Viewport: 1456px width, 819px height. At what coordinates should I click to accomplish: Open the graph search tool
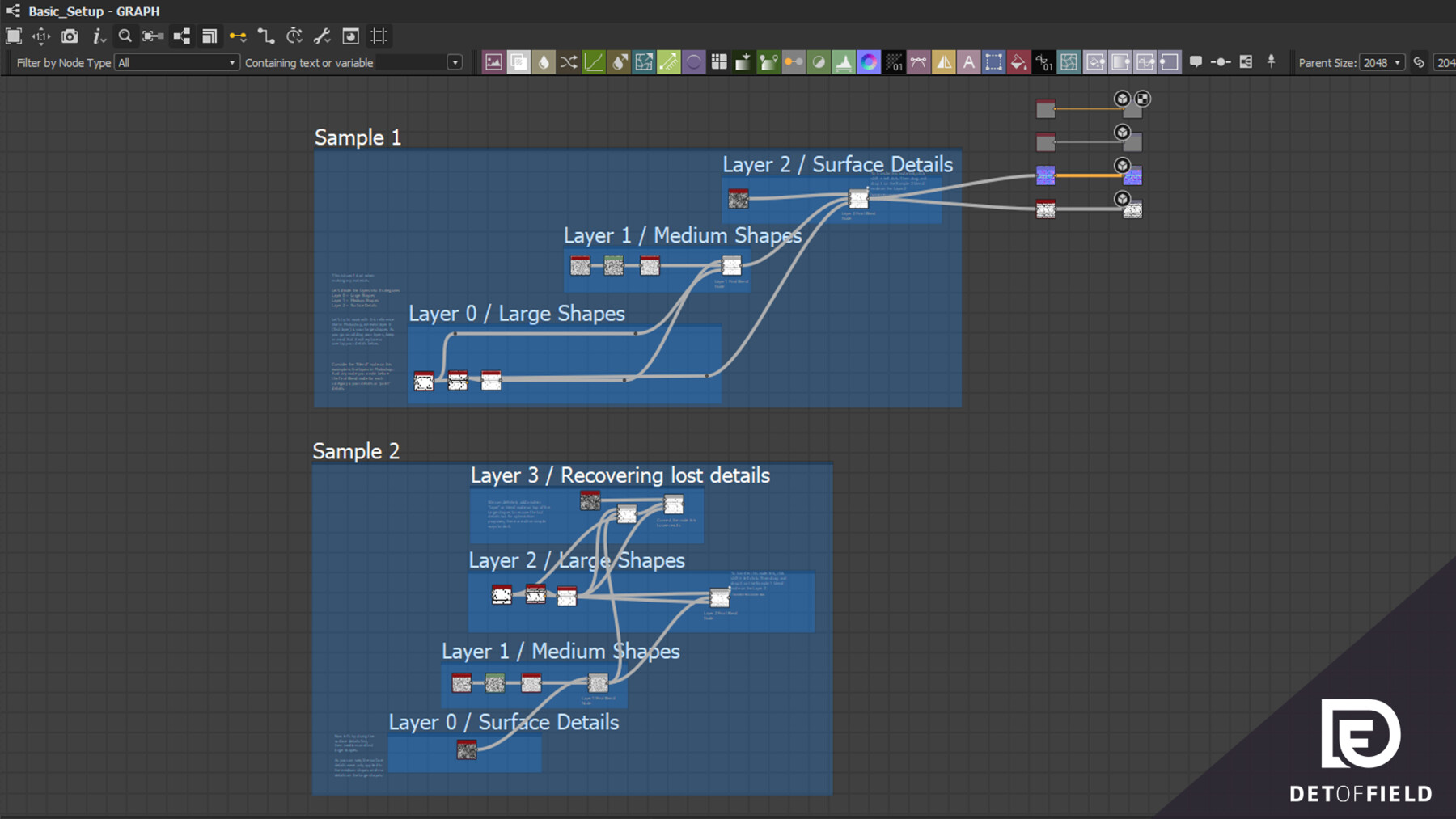(x=125, y=36)
